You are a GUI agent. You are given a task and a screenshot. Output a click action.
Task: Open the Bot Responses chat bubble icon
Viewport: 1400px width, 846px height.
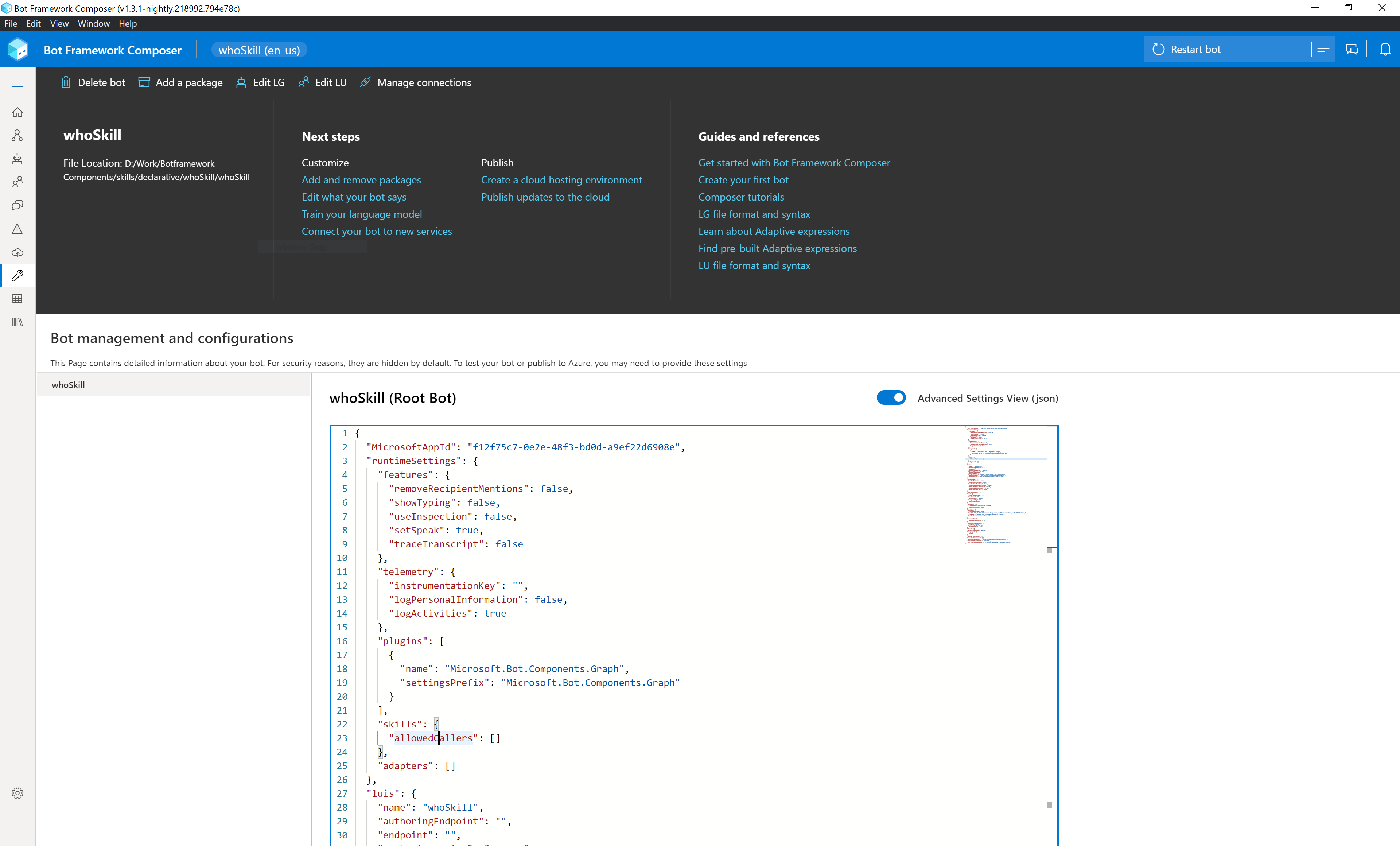(x=17, y=205)
